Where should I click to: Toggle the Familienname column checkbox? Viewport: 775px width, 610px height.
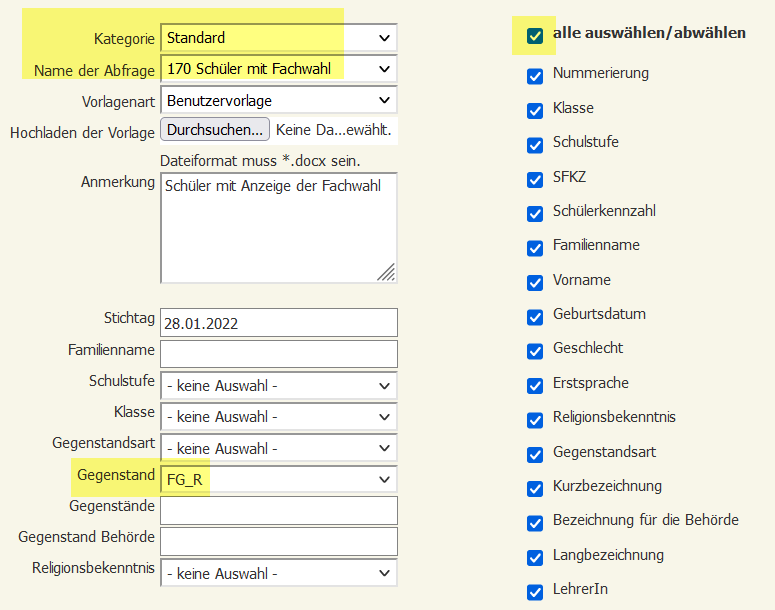(535, 248)
